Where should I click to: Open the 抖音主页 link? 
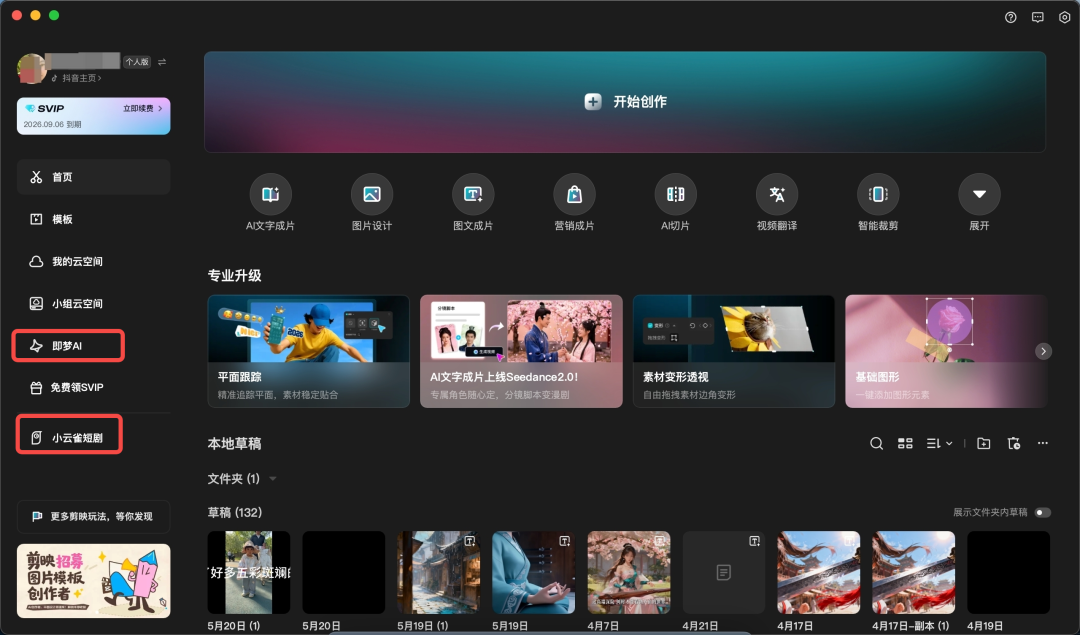click(x=76, y=79)
